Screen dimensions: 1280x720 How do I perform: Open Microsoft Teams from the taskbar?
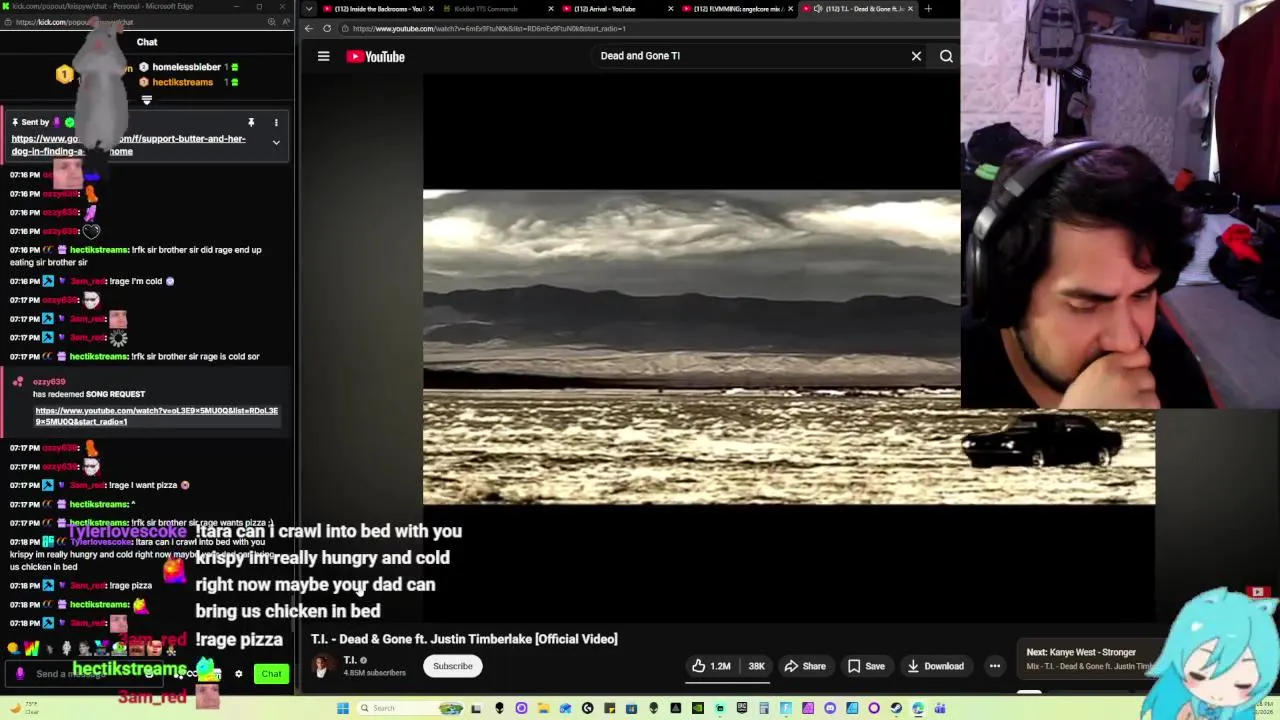pyautogui.click(x=940, y=708)
